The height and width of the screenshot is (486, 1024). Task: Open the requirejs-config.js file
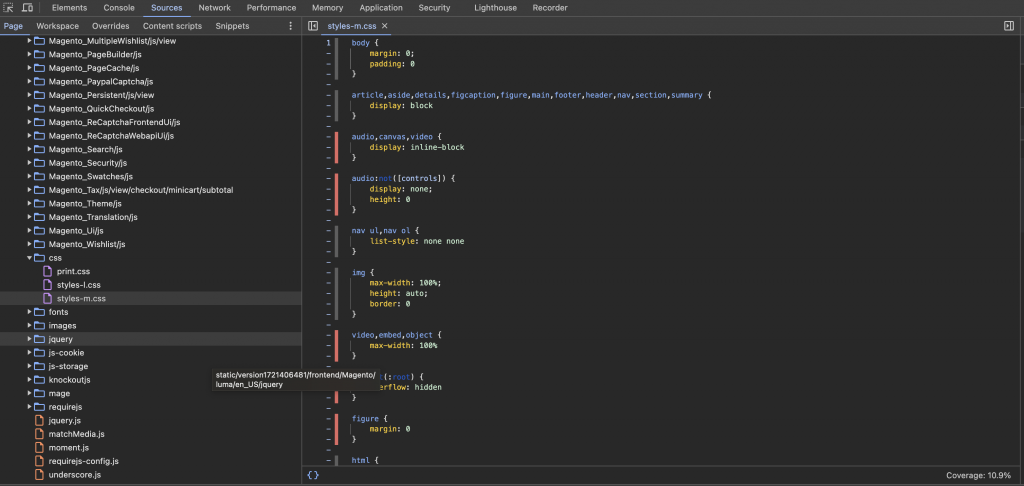[x=83, y=461]
